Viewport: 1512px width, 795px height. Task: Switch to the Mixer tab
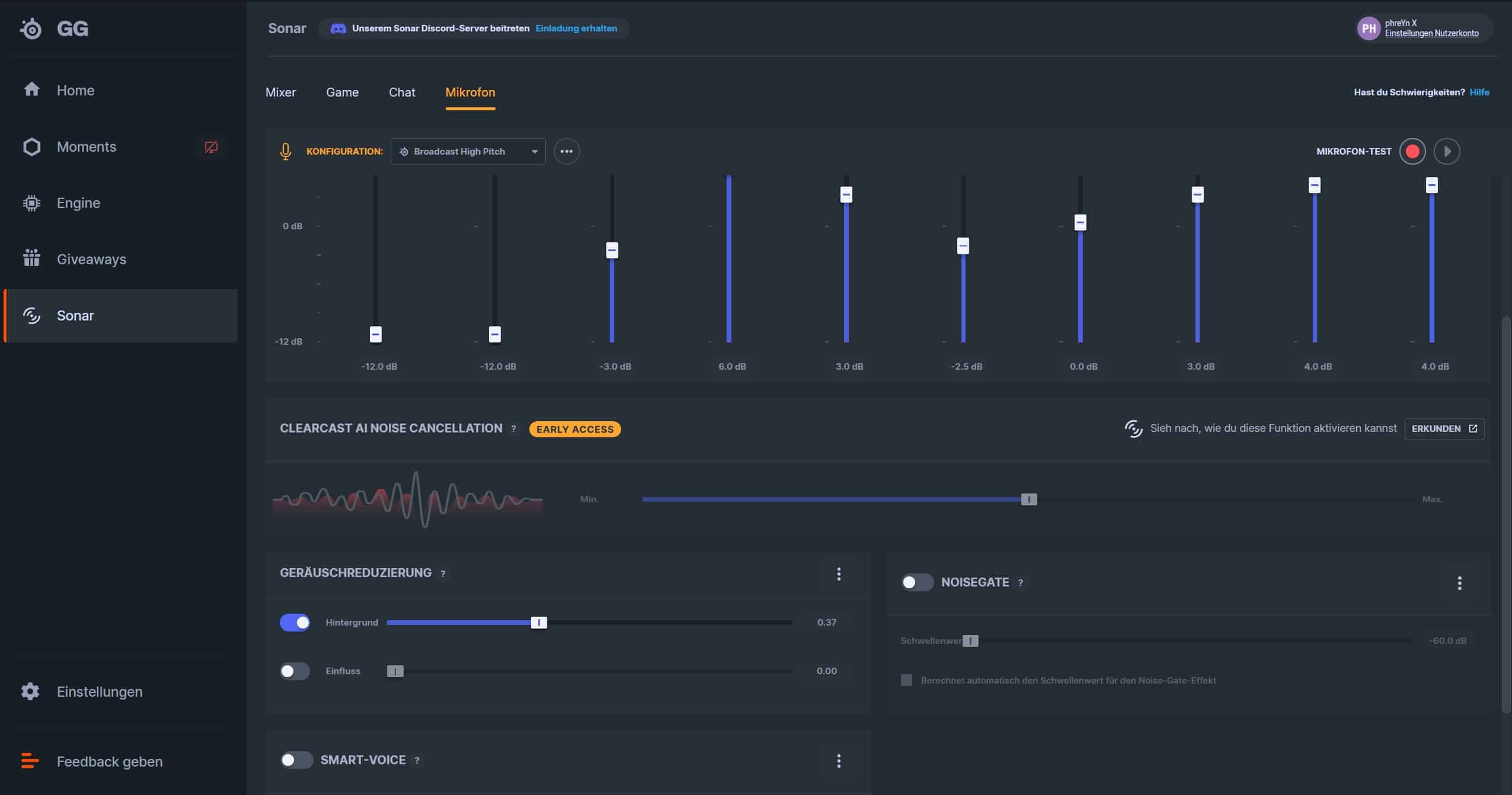click(280, 92)
